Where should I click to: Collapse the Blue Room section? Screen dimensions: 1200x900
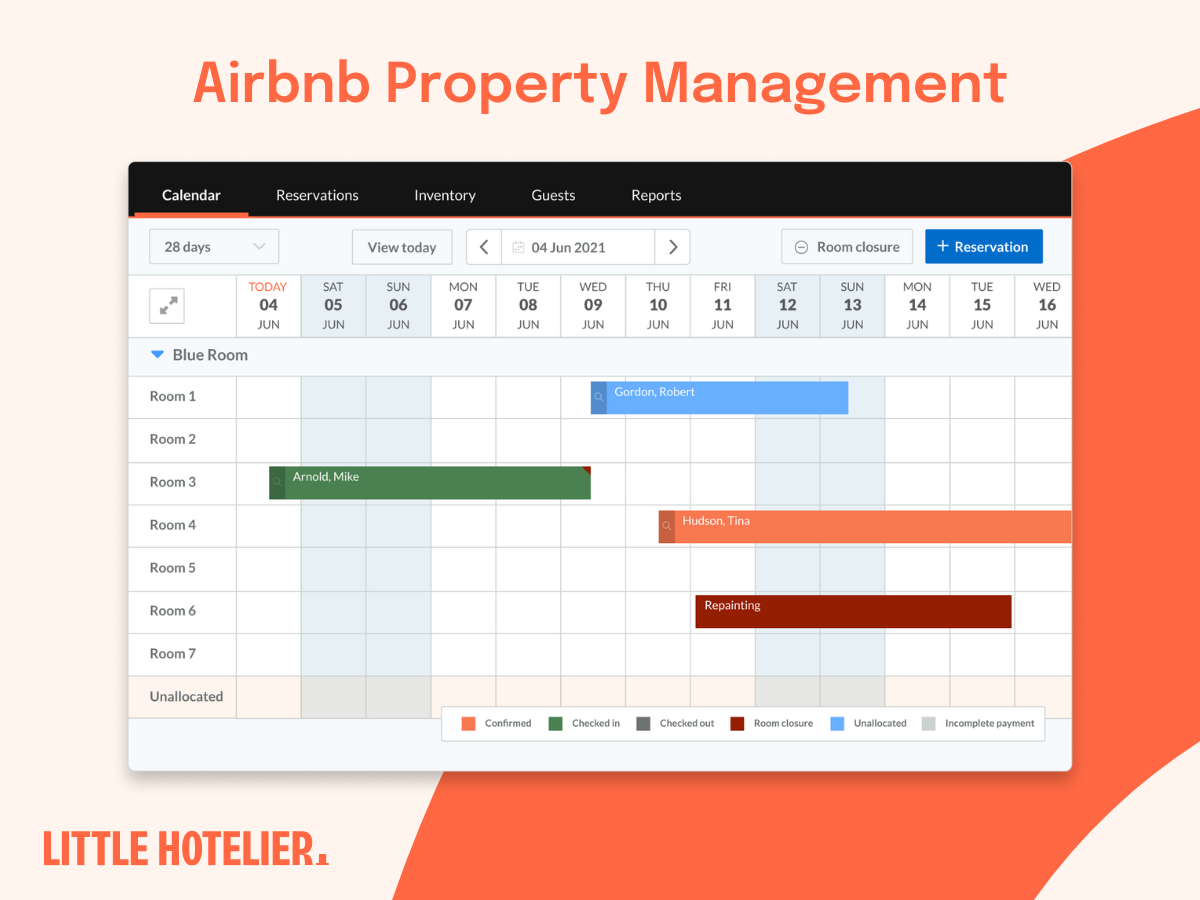pos(157,354)
